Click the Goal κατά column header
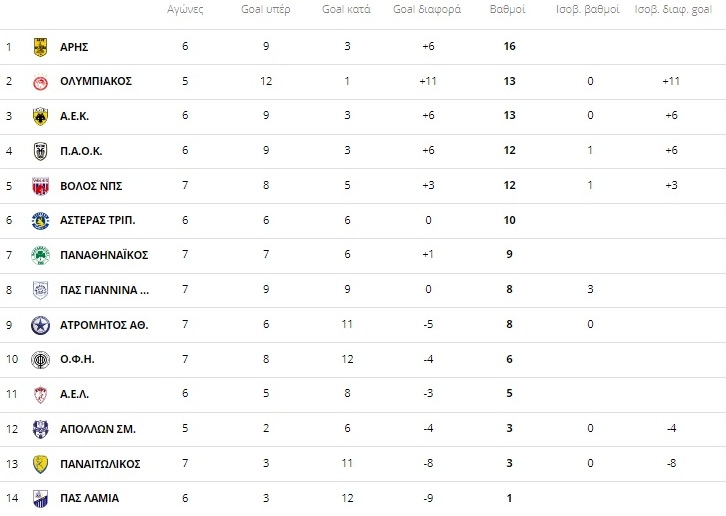Screen dimensions: 726x516 click(346, 10)
